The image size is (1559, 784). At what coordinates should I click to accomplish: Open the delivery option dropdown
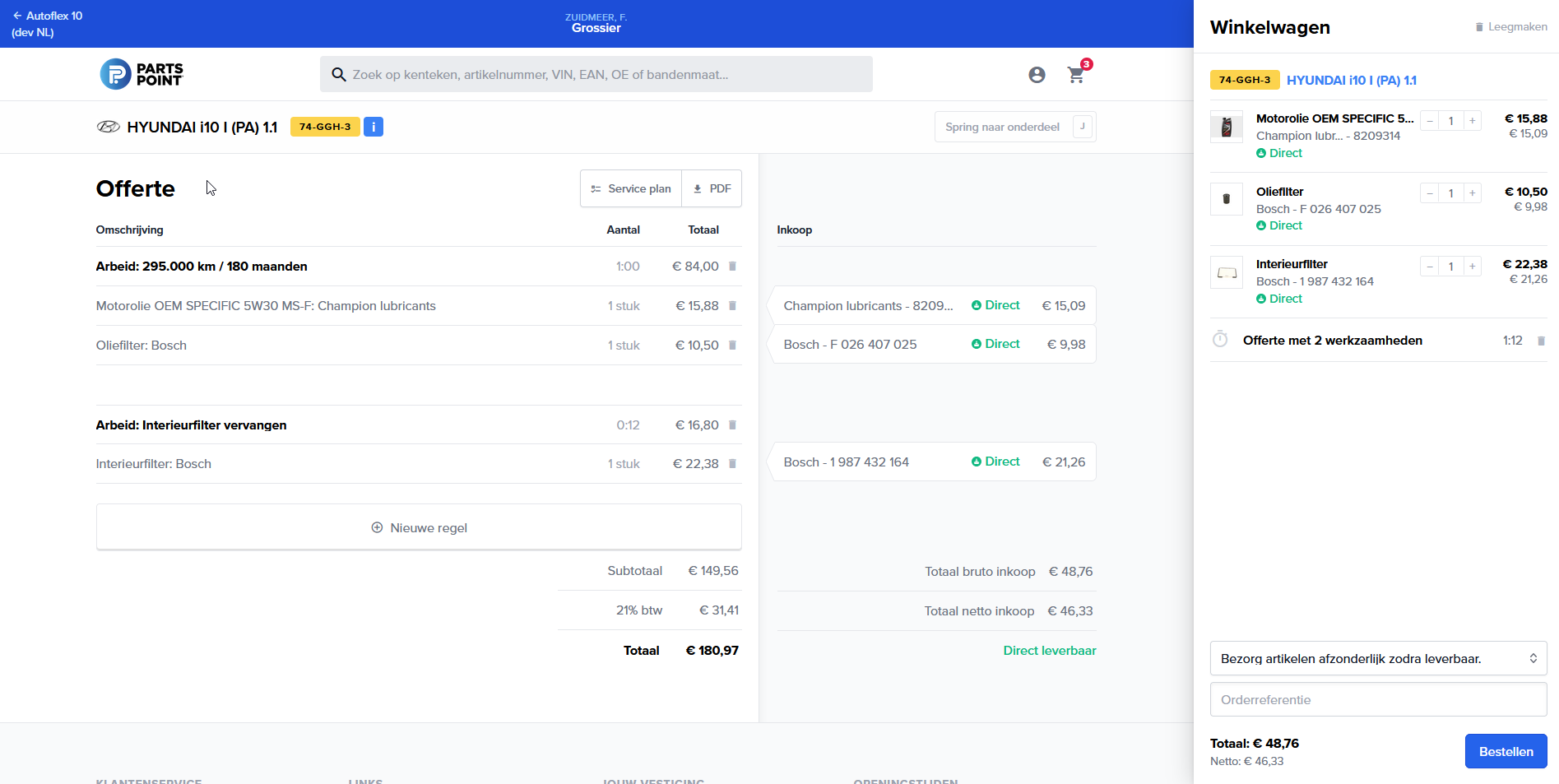pos(1378,658)
